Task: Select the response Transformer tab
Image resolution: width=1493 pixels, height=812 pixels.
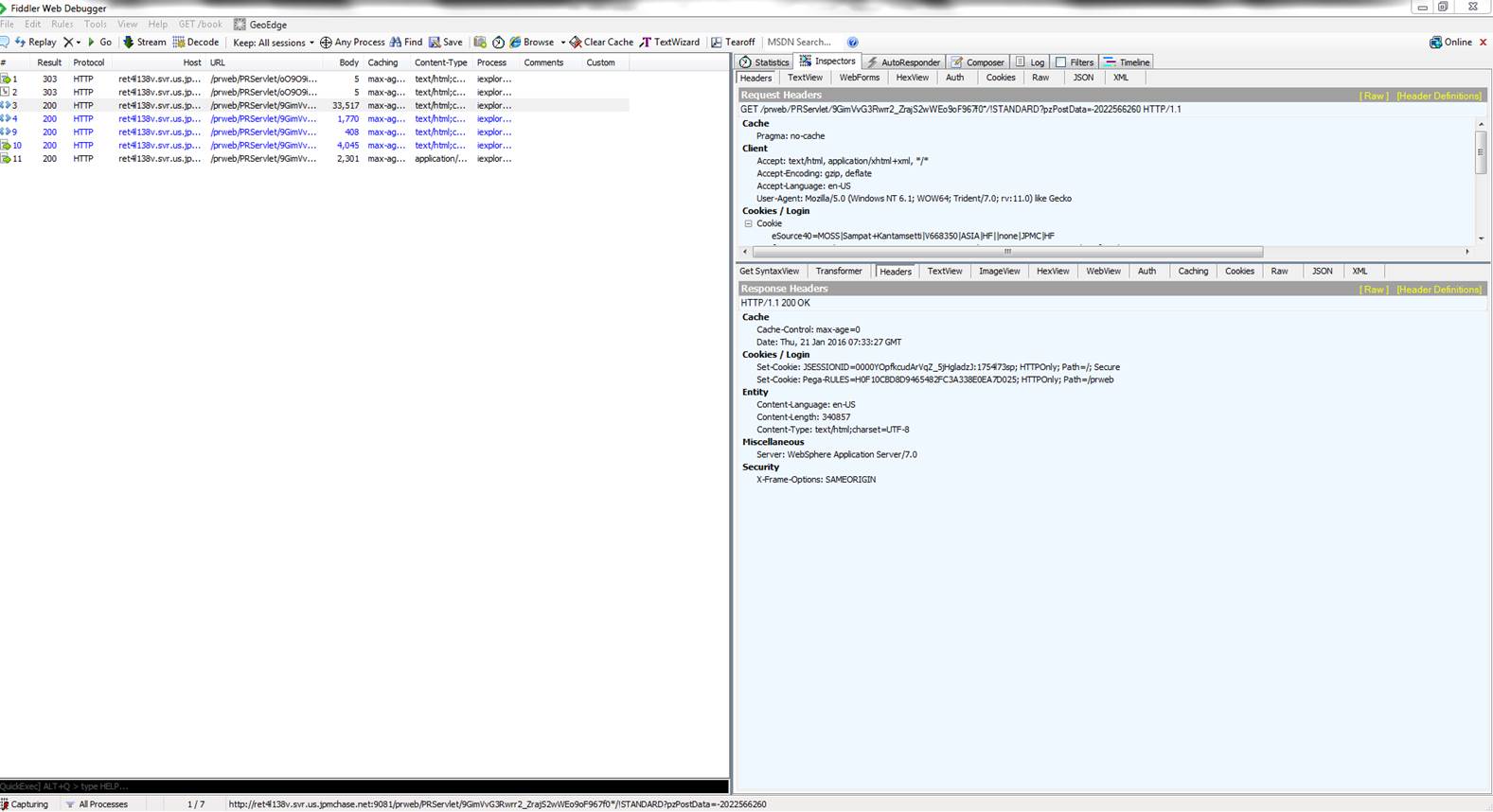Action: (839, 272)
